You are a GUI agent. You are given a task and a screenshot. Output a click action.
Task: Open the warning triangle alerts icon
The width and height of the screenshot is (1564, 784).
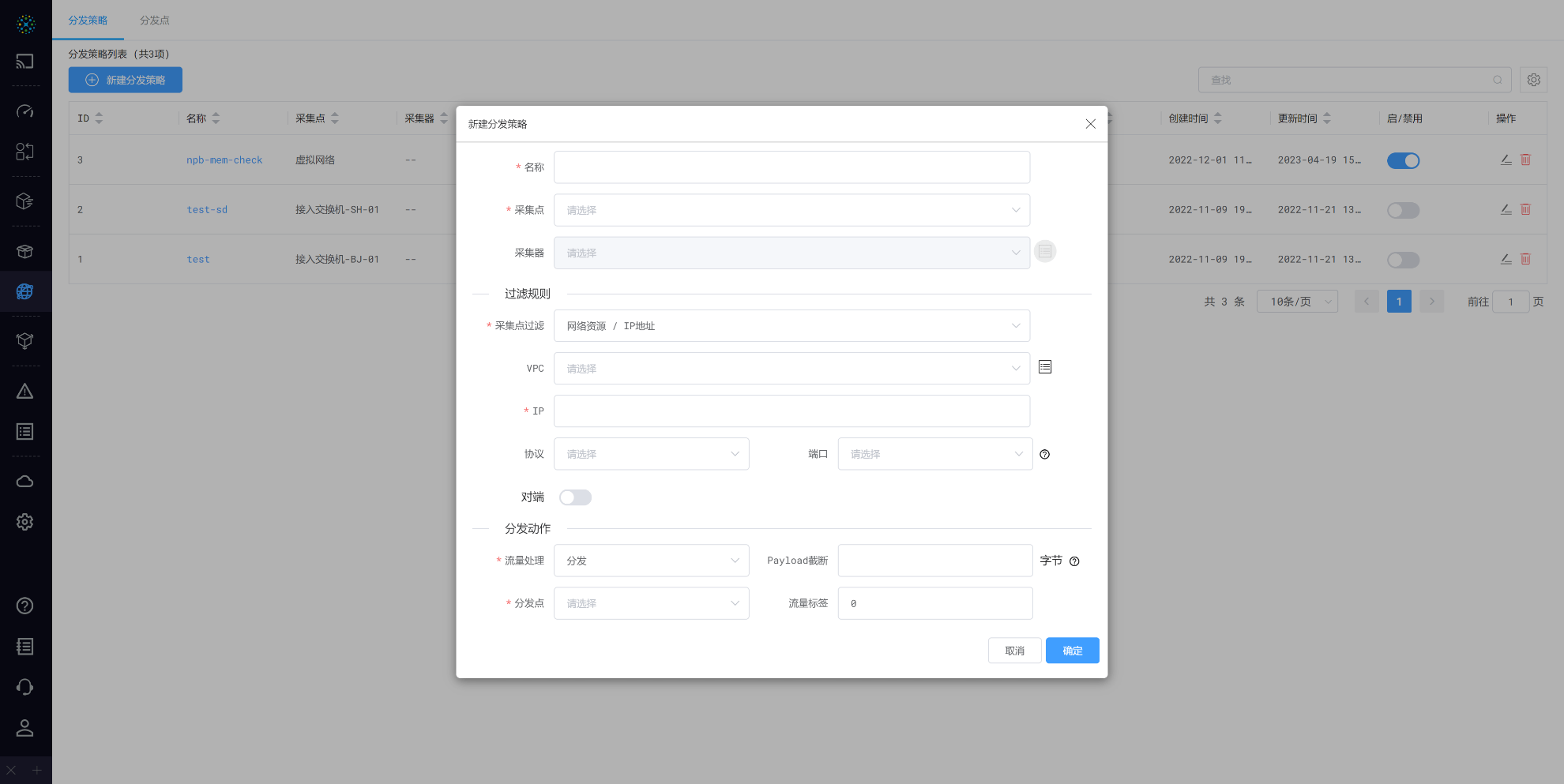tap(25, 392)
